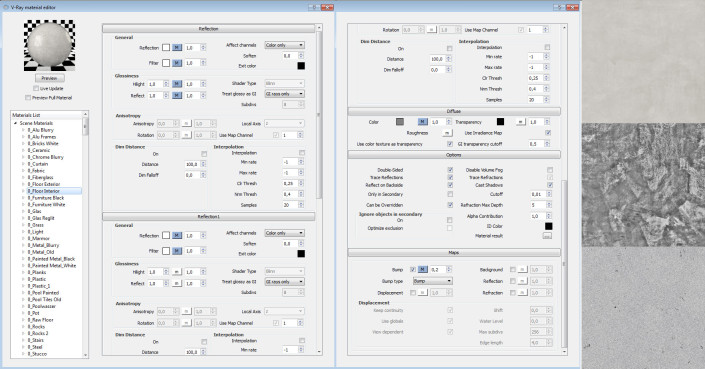The height and width of the screenshot is (369, 705).
Task: Collapse the Diffuse rollout header
Action: (454, 111)
